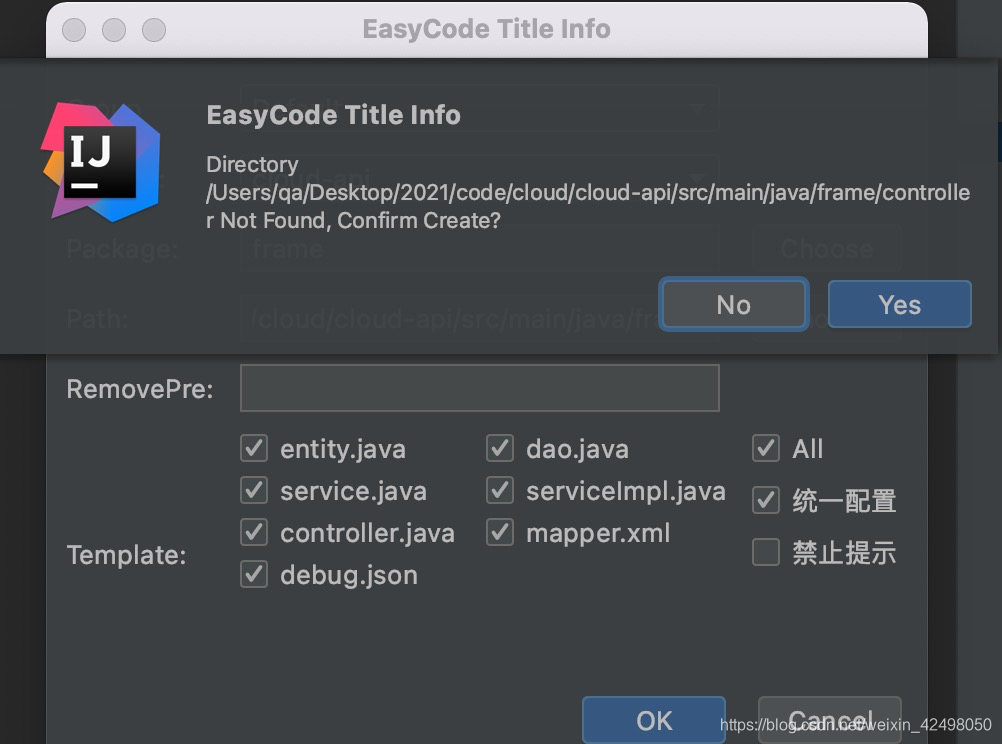Minimize the EasyCode Title Info window
The image size is (1002, 744).
point(114,29)
